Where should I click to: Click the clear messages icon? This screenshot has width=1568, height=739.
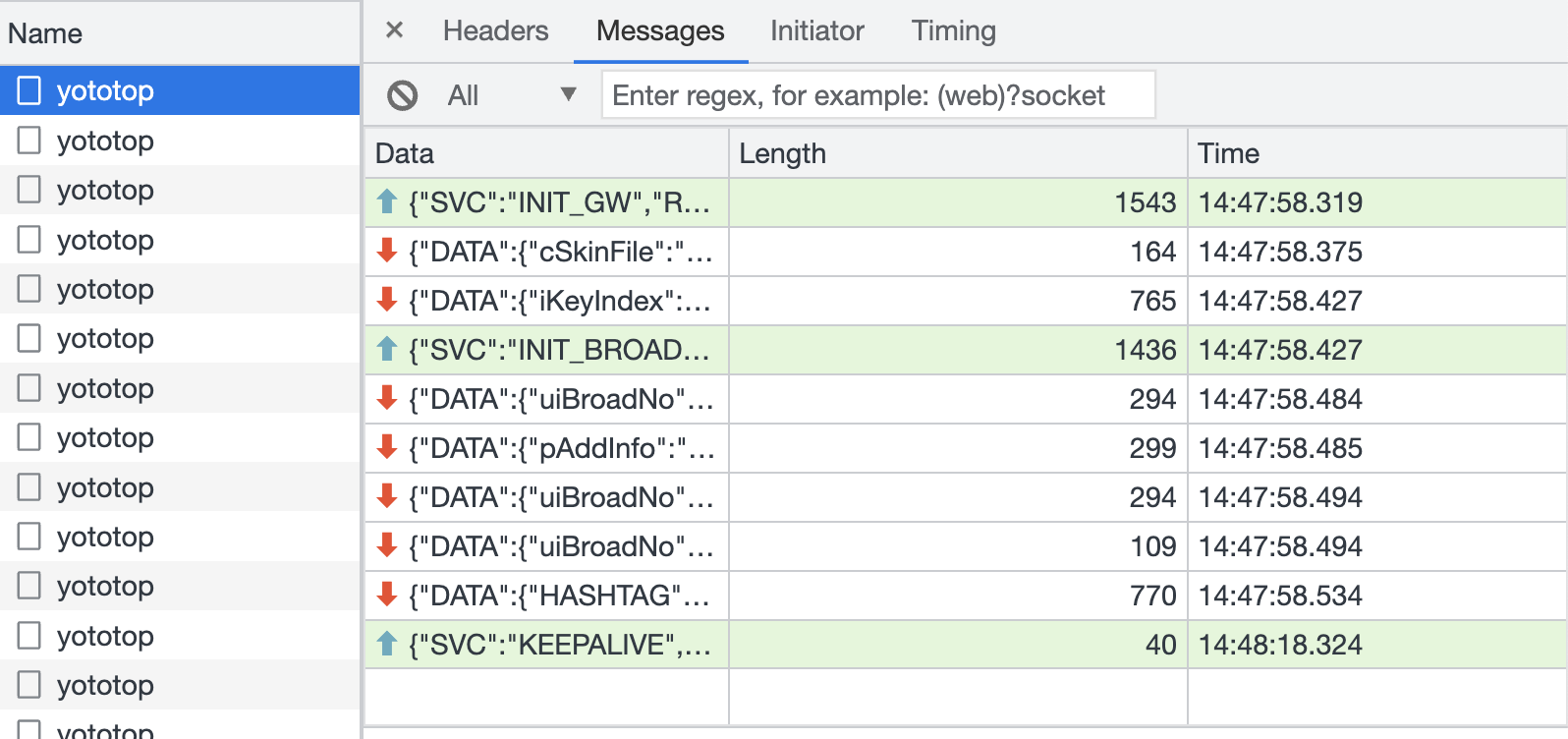pos(402,95)
